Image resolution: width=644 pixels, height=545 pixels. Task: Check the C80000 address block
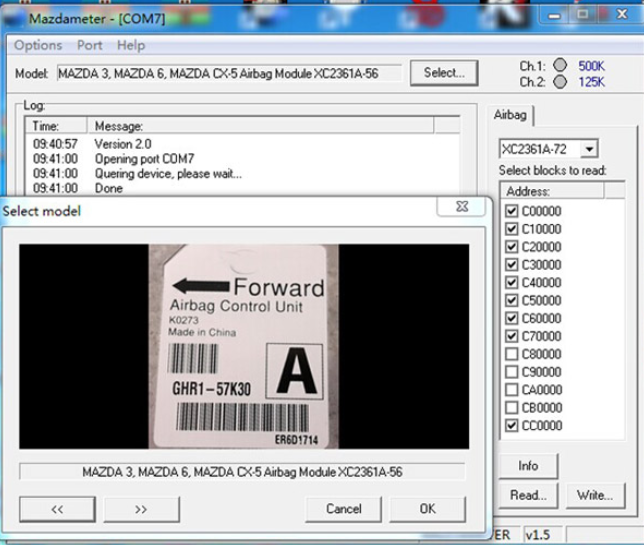point(511,354)
